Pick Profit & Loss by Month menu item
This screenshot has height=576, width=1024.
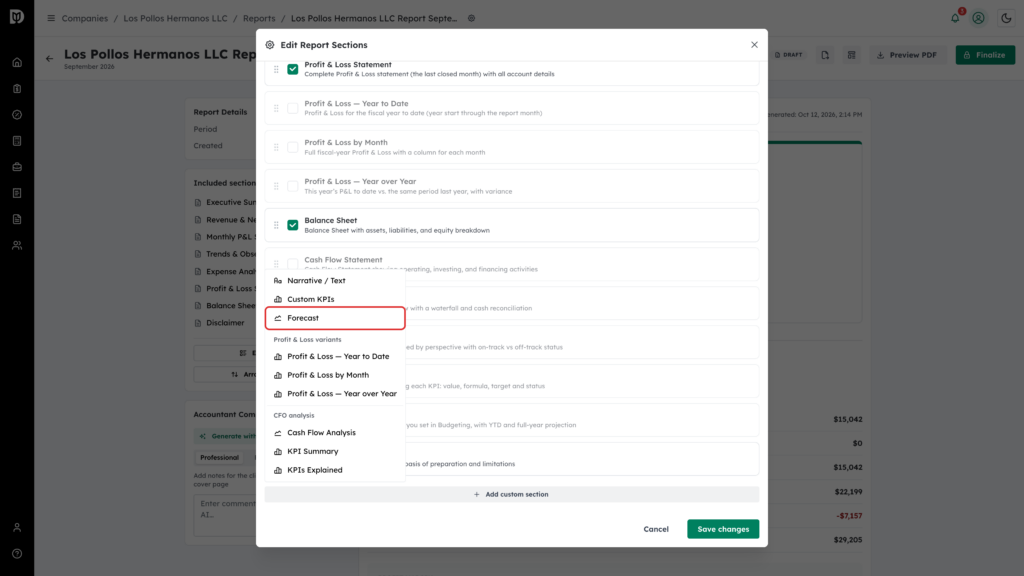point(335,375)
